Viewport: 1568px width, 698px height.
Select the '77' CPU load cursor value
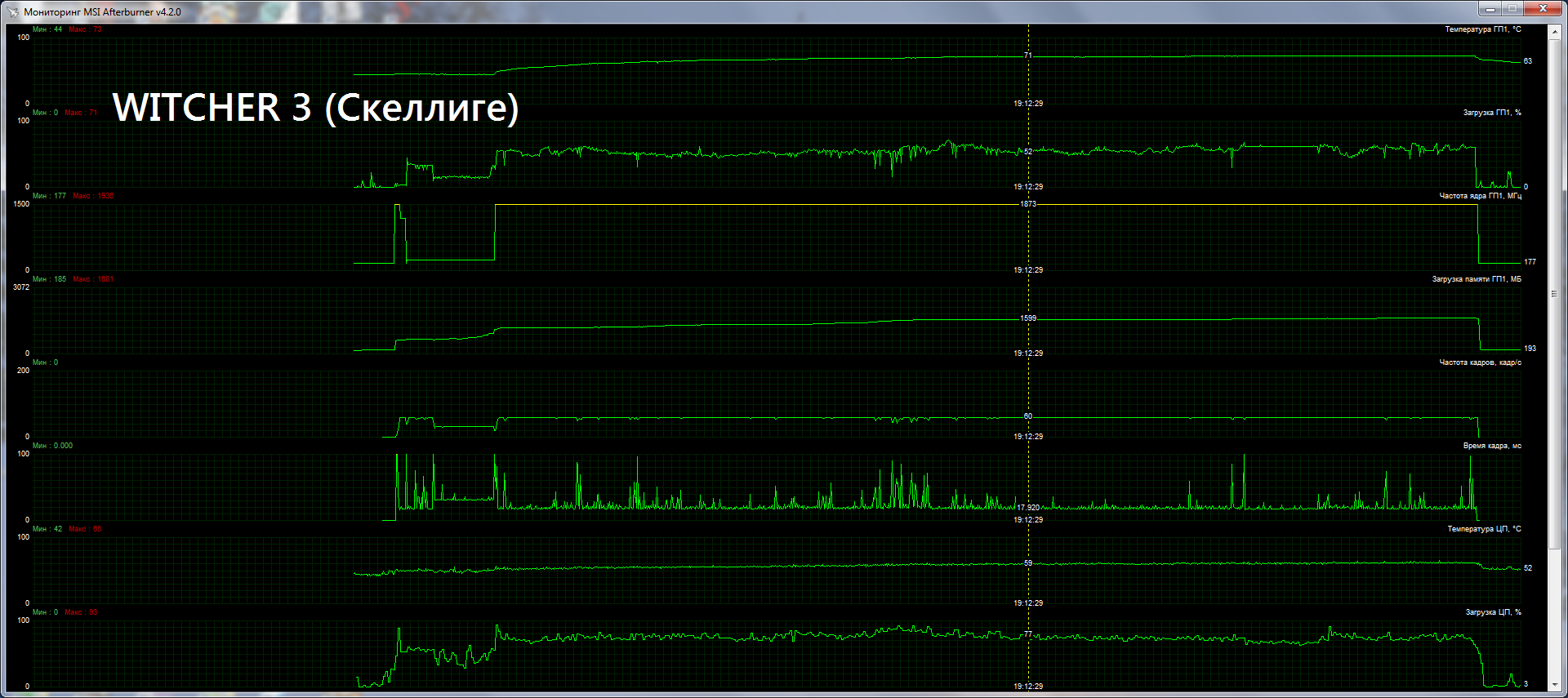[1028, 634]
